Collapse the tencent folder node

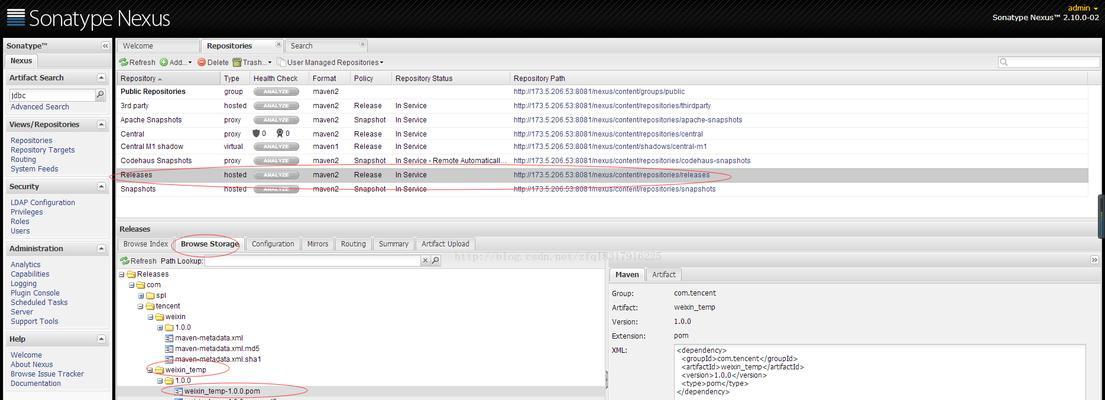(141, 306)
